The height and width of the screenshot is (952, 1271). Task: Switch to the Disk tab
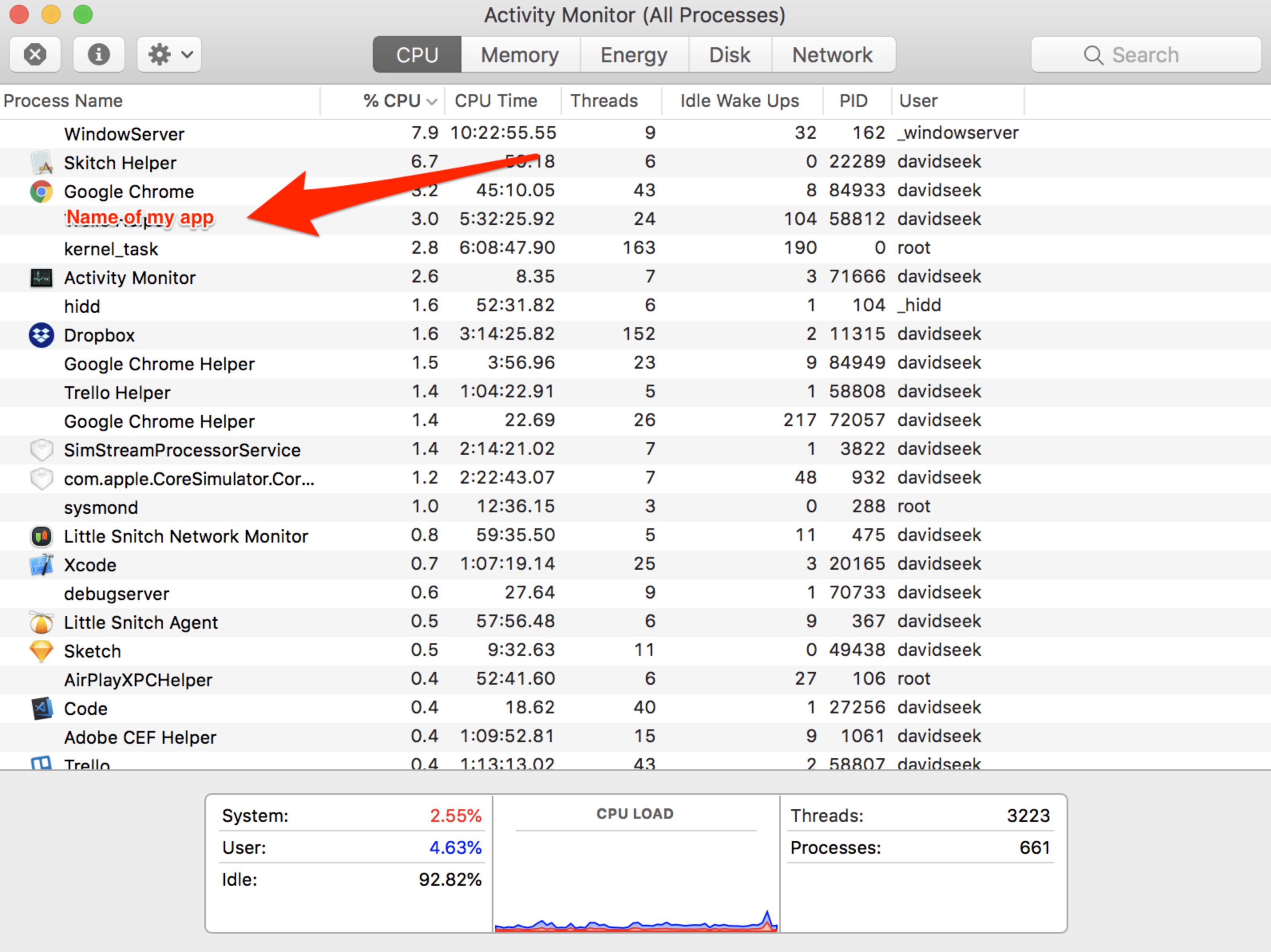coord(730,55)
